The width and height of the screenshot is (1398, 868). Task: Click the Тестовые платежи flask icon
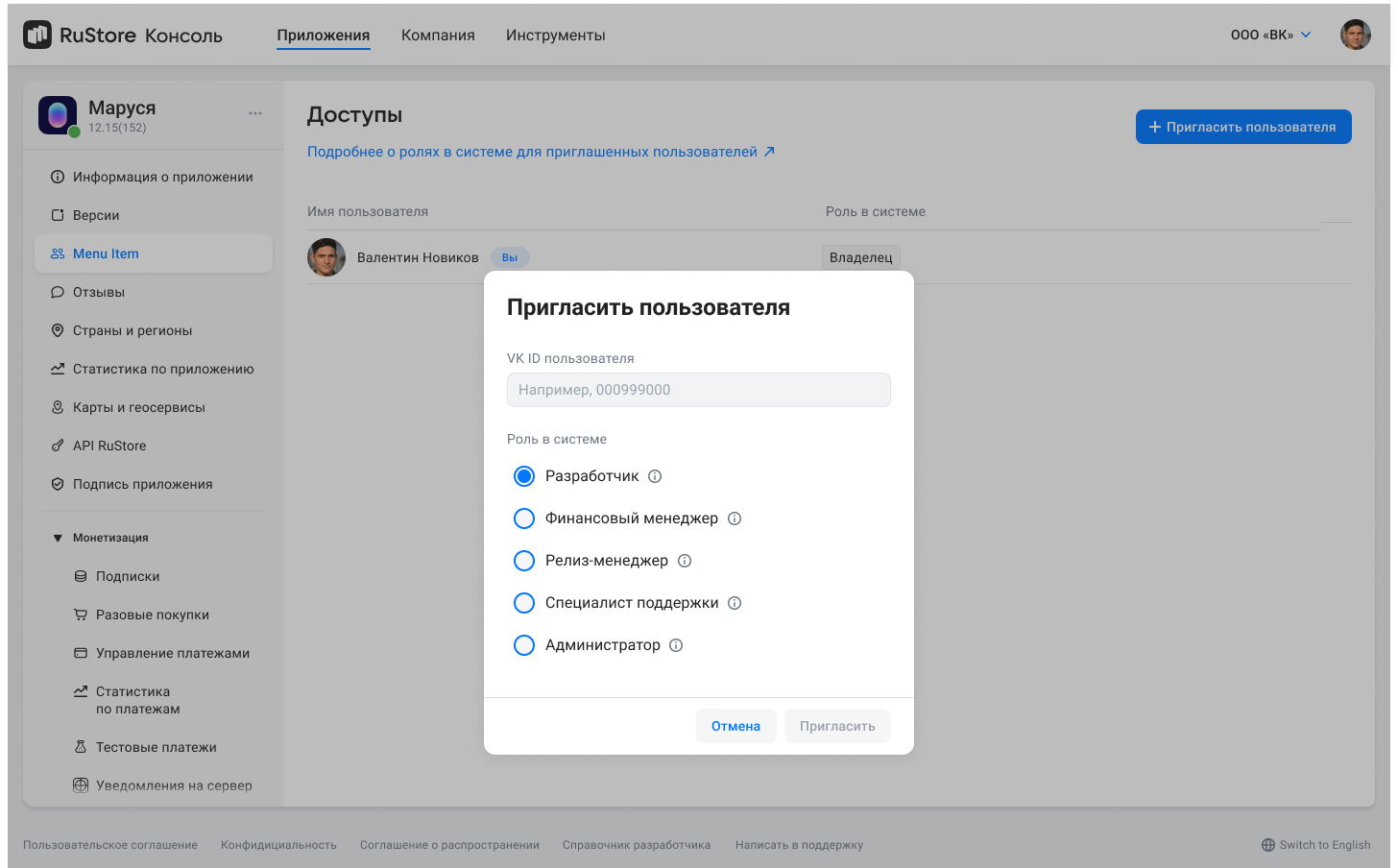(x=81, y=747)
